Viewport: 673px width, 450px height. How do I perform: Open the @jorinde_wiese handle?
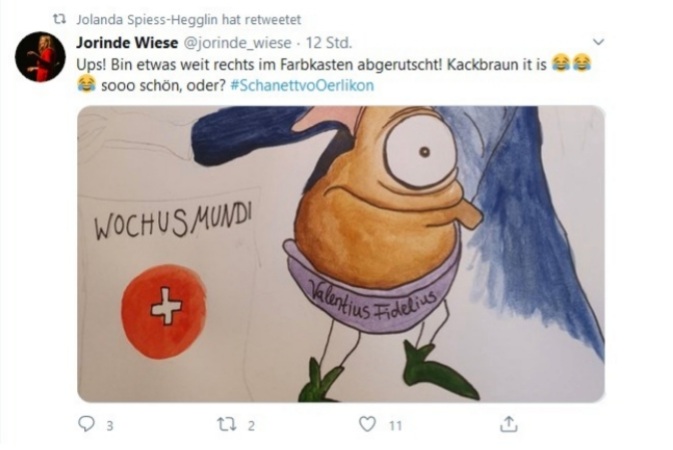pyautogui.click(x=237, y=43)
